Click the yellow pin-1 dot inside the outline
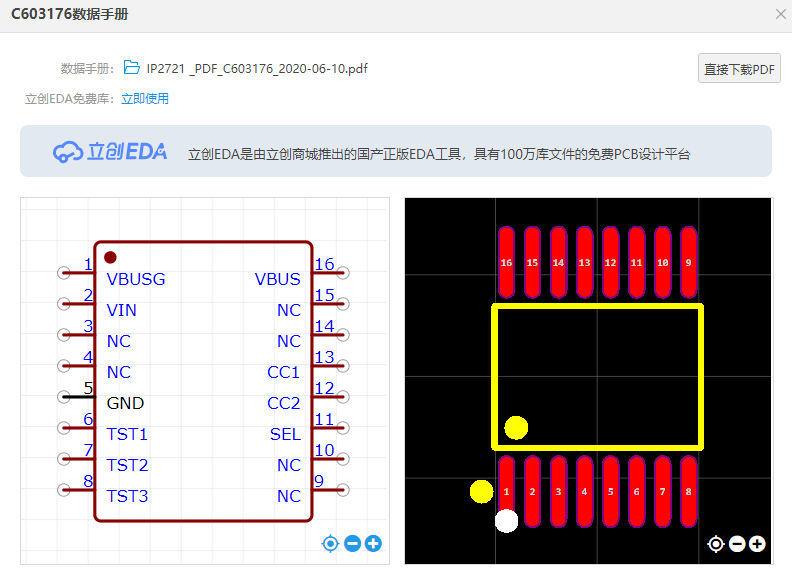This screenshot has height=571, width=792. point(516,427)
